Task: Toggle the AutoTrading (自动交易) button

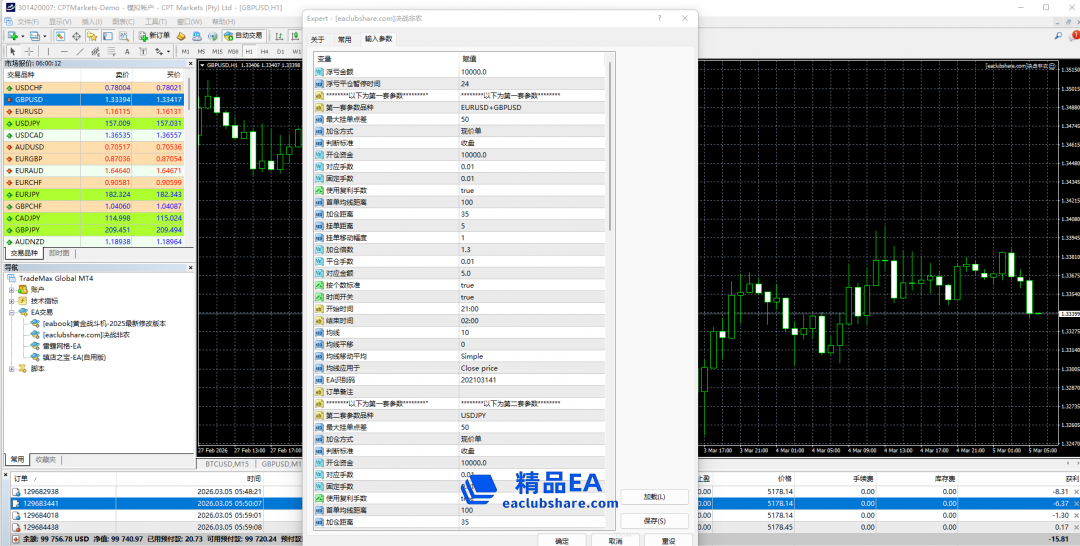Action: click(241, 36)
